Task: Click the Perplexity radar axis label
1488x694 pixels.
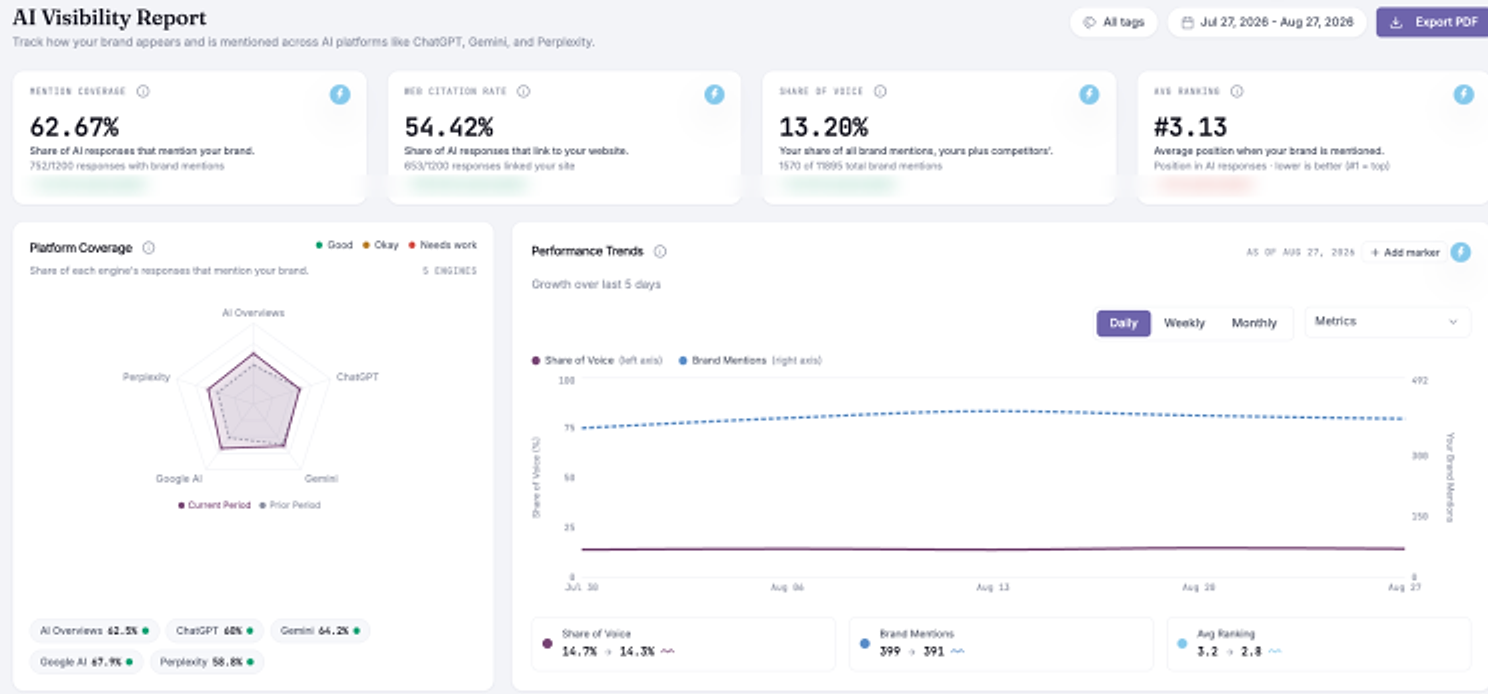Action: 146,377
